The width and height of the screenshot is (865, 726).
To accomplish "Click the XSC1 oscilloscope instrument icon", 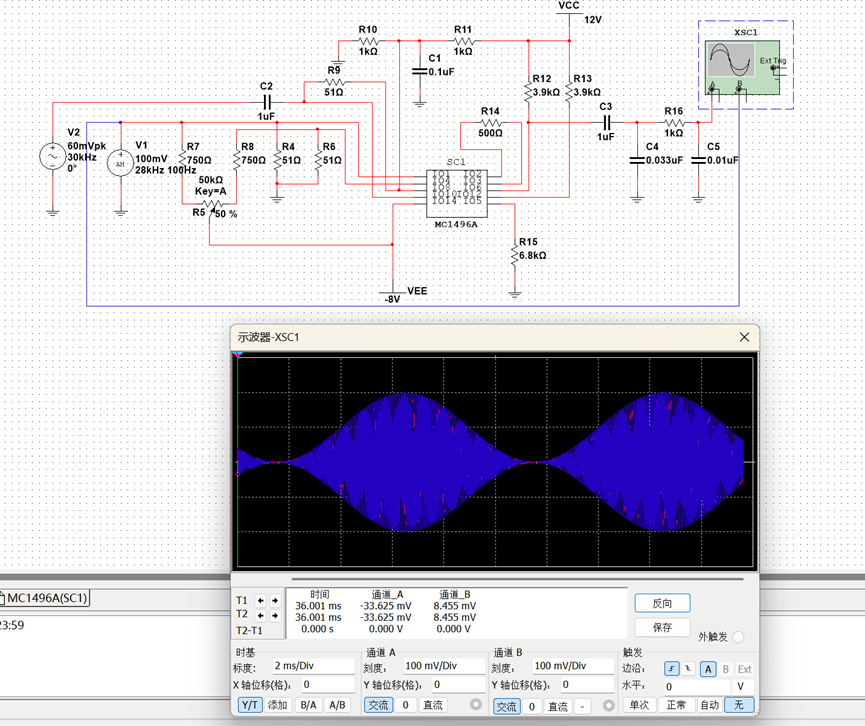I will (x=743, y=67).
